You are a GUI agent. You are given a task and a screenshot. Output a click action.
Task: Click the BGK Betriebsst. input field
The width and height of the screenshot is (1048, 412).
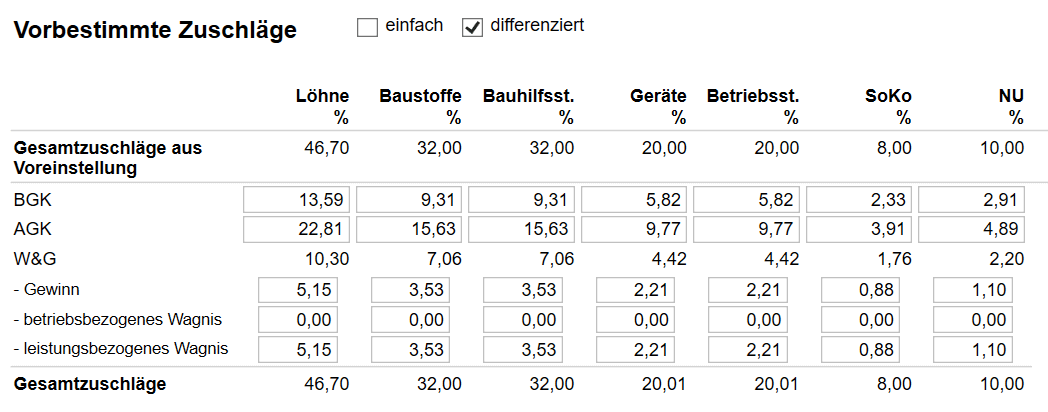(x=747, y=199)
